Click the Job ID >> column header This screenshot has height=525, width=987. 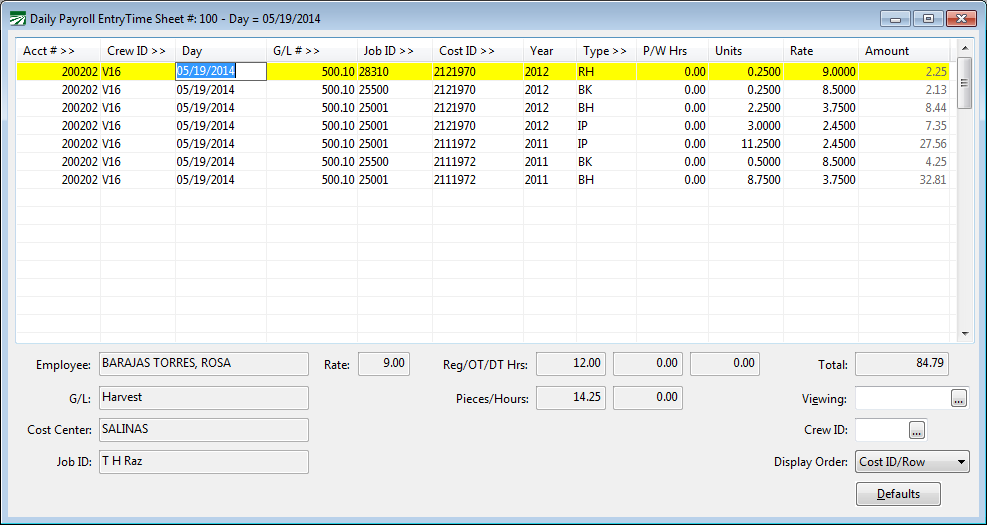click(x=394, y=51)
